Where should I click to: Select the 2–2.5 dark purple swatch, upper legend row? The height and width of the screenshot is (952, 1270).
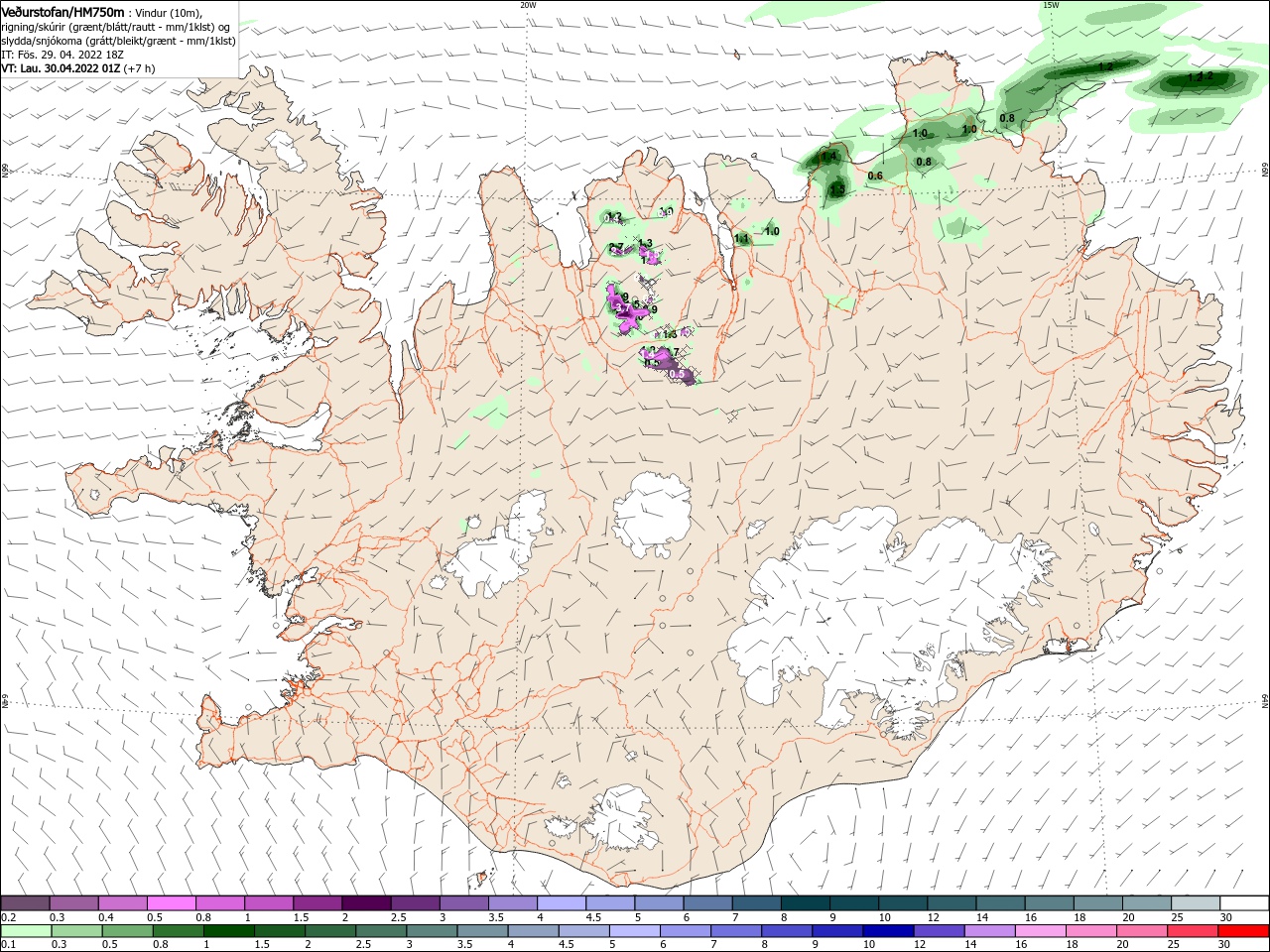click(x=366, y=903)
